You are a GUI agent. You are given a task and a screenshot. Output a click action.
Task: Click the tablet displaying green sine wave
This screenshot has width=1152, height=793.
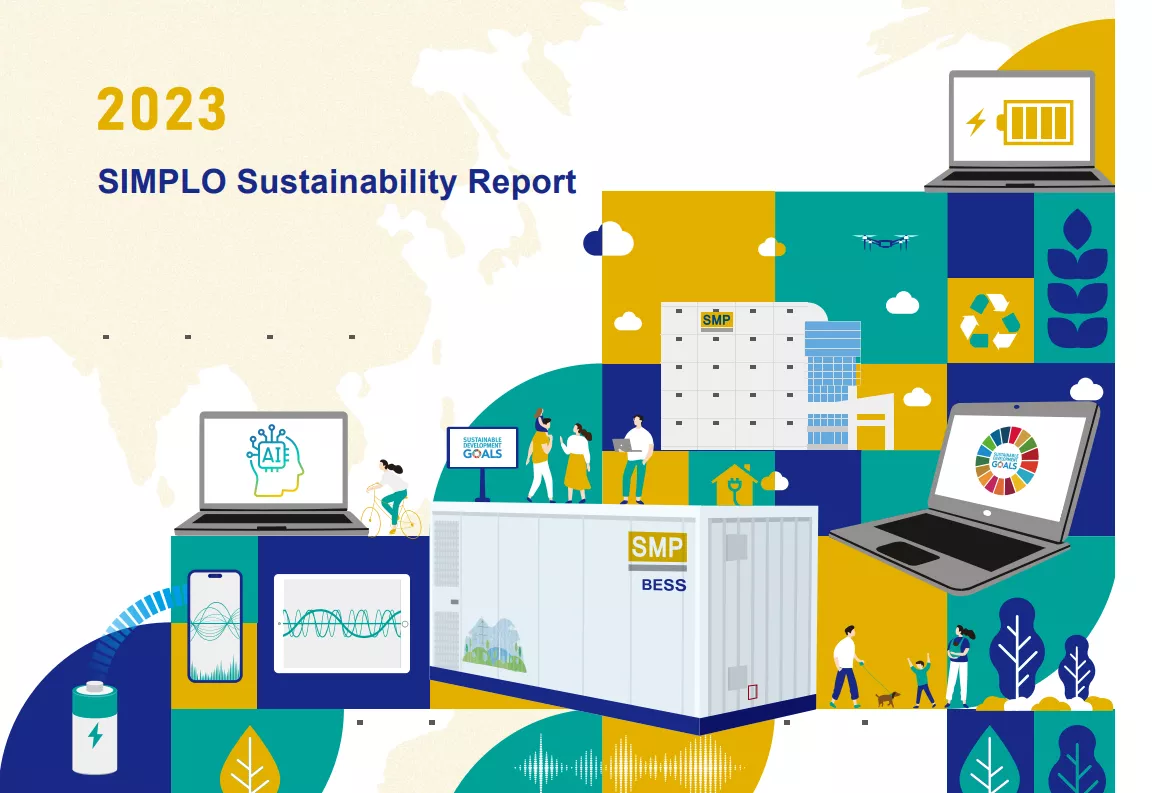click(x=342, y=623)
